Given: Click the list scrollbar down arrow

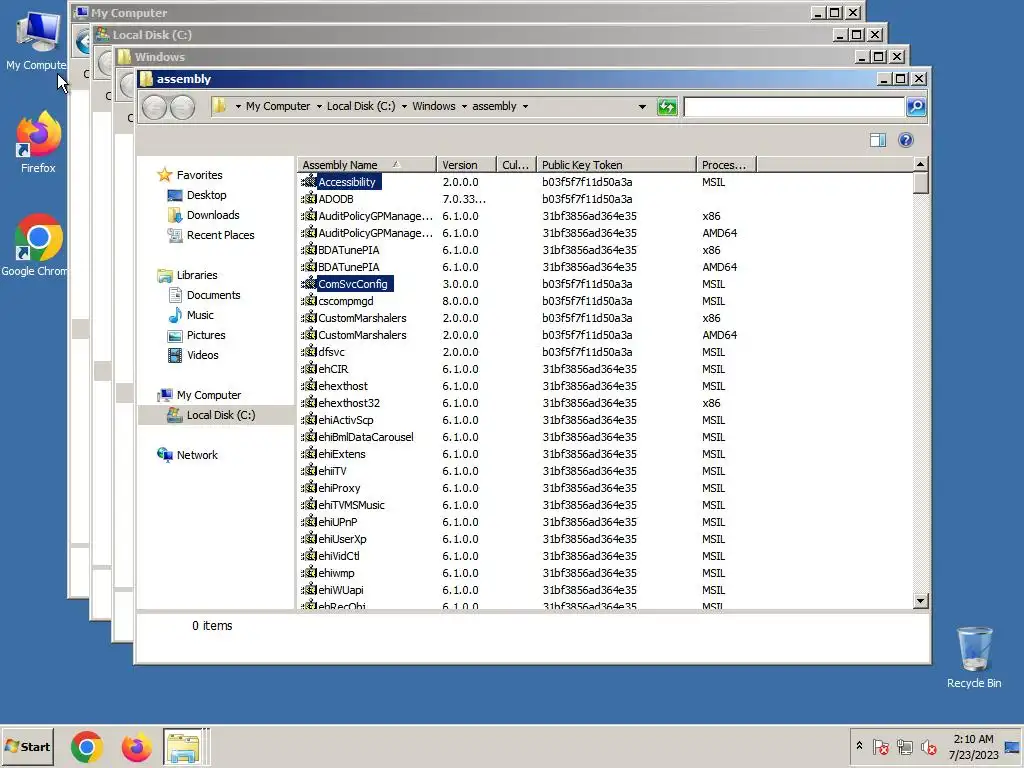Looking at the screenshot, I should tap(920, 601).
